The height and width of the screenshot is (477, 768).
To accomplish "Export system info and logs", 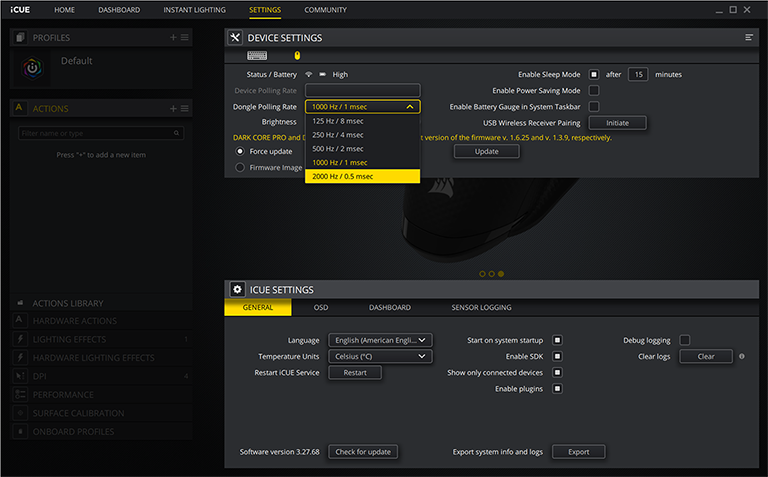I will click(578, 452).
